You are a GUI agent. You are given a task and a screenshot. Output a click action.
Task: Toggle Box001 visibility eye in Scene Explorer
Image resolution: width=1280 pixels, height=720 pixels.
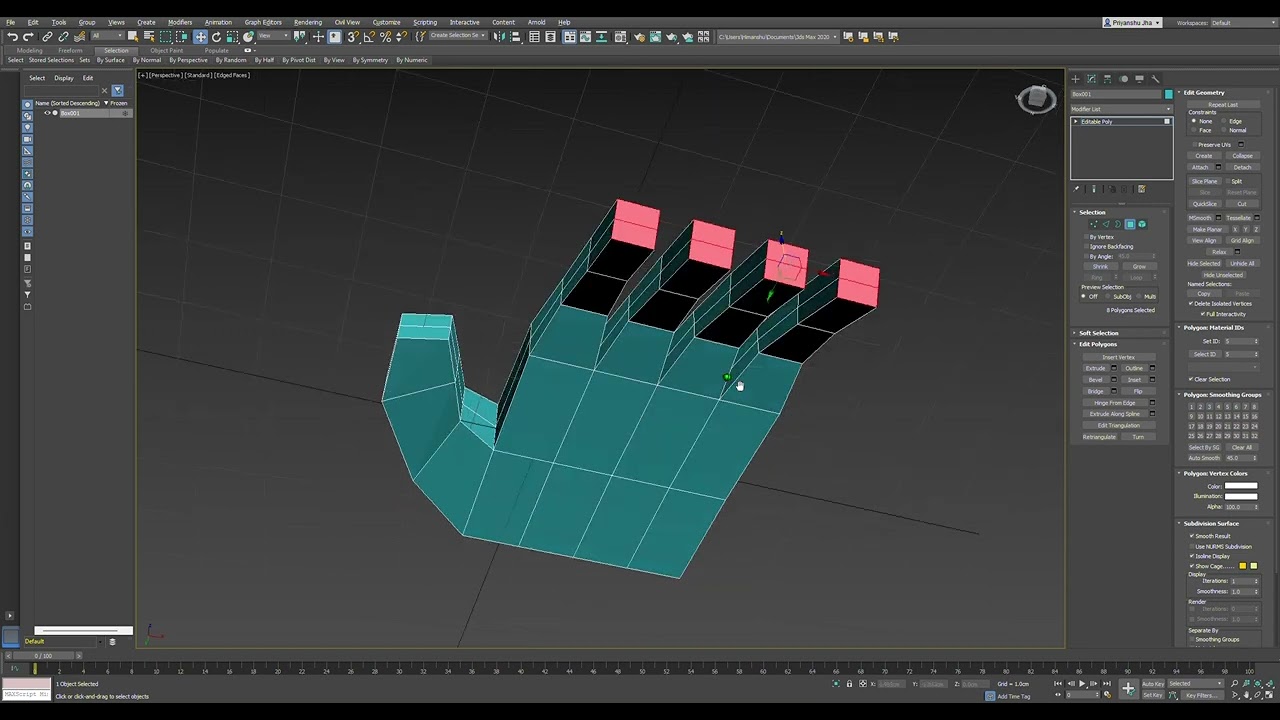pyautogui.click(x=47, y=113)
